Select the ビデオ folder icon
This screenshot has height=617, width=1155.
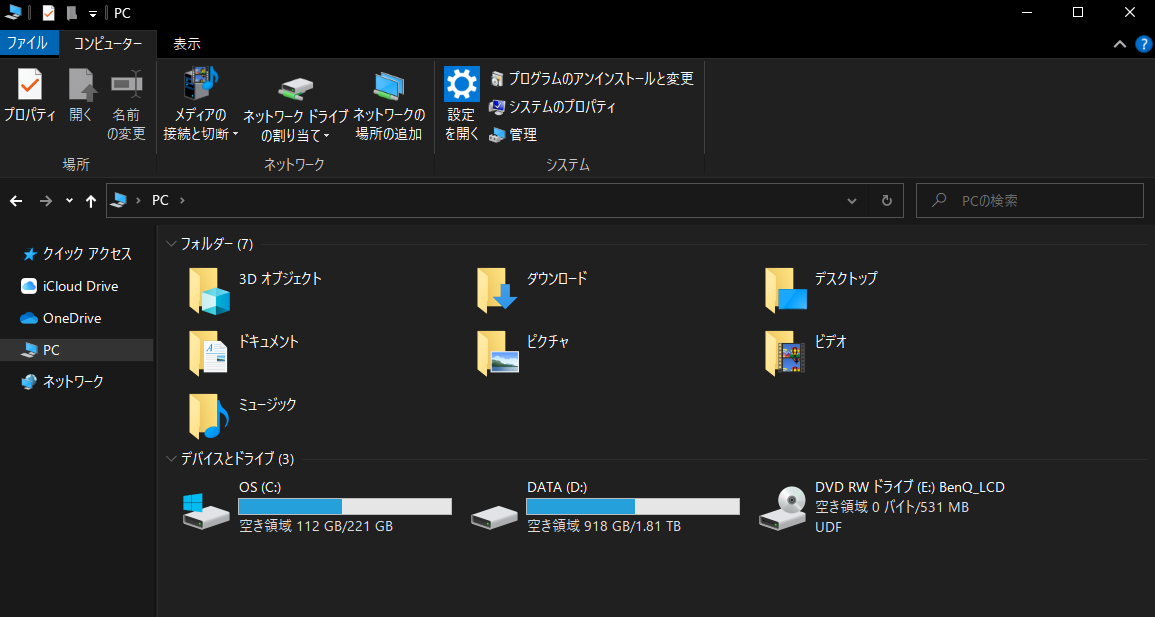(x=784, y=353)
